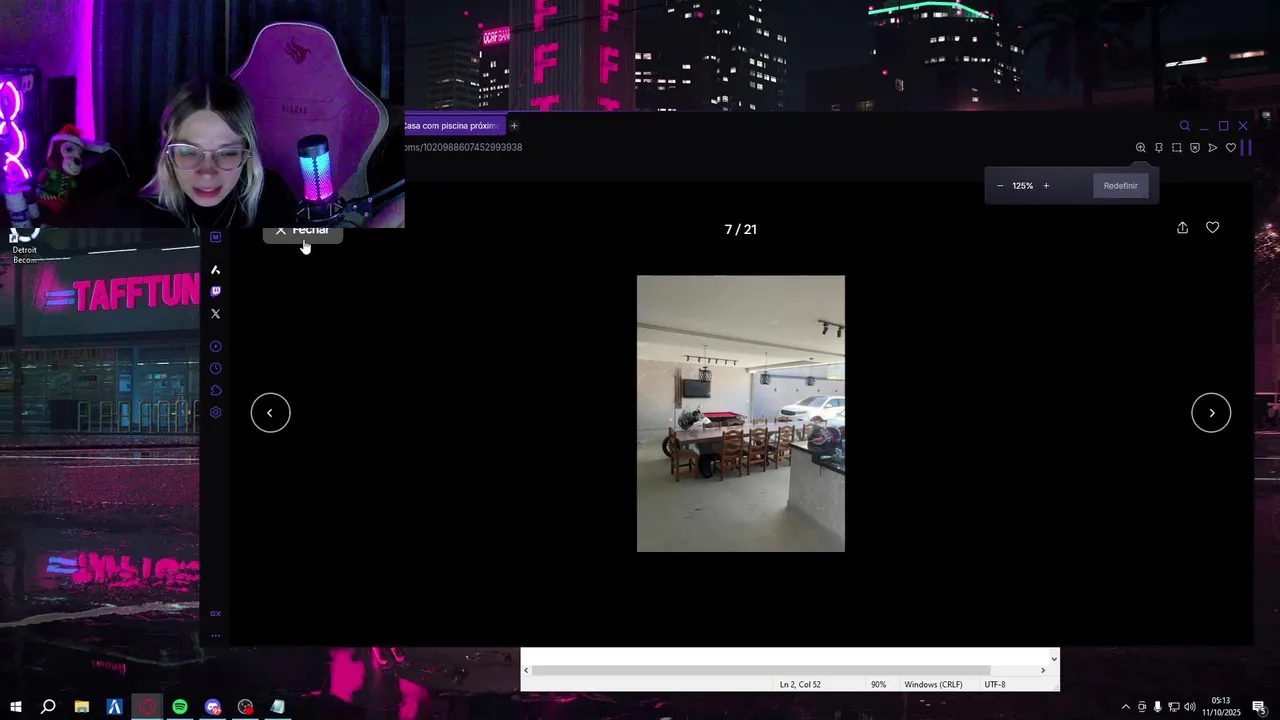Open browser settings gear in sidebar
This screenshot has width=1280, height=720.
[215, 412]
